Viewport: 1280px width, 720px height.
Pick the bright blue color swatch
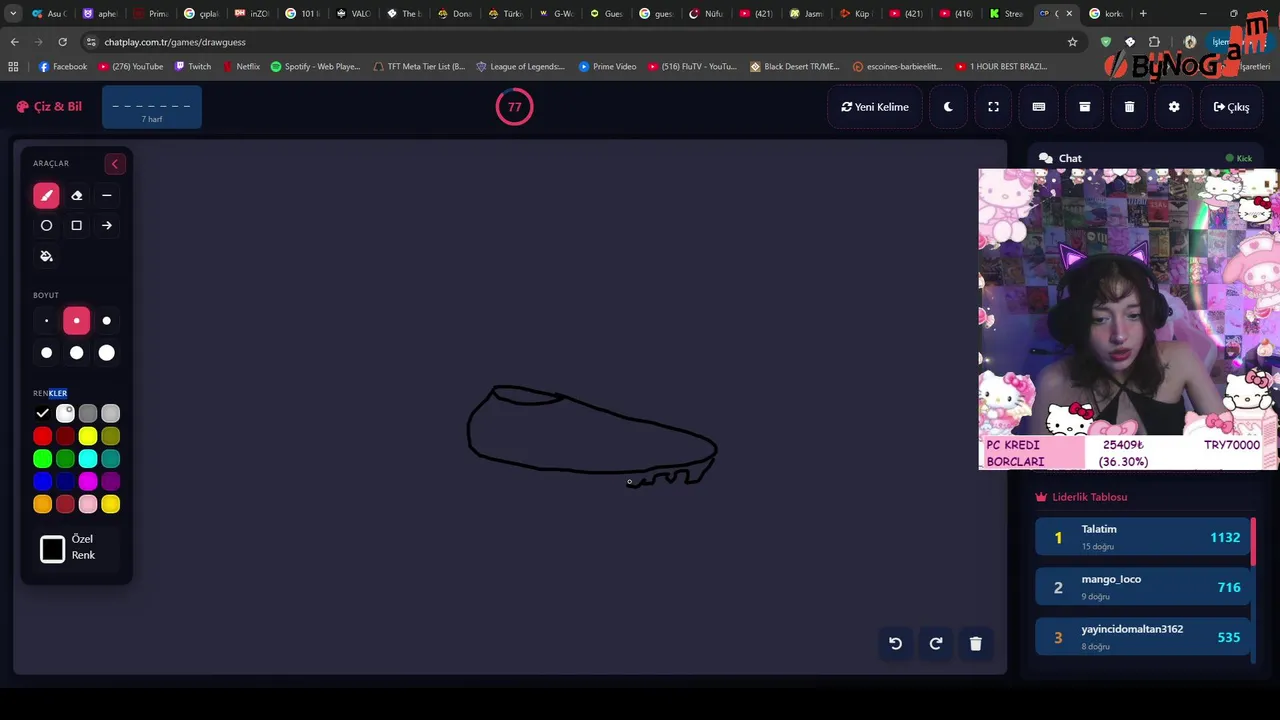(x=42, y=482)
